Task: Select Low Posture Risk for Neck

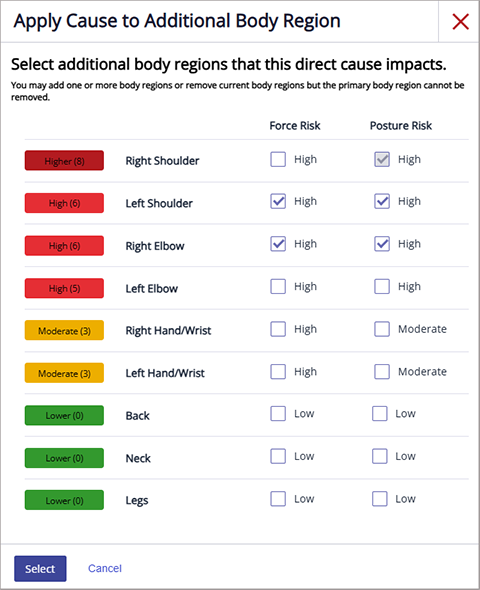Action: pyautogui.click(x=380, y=456)
